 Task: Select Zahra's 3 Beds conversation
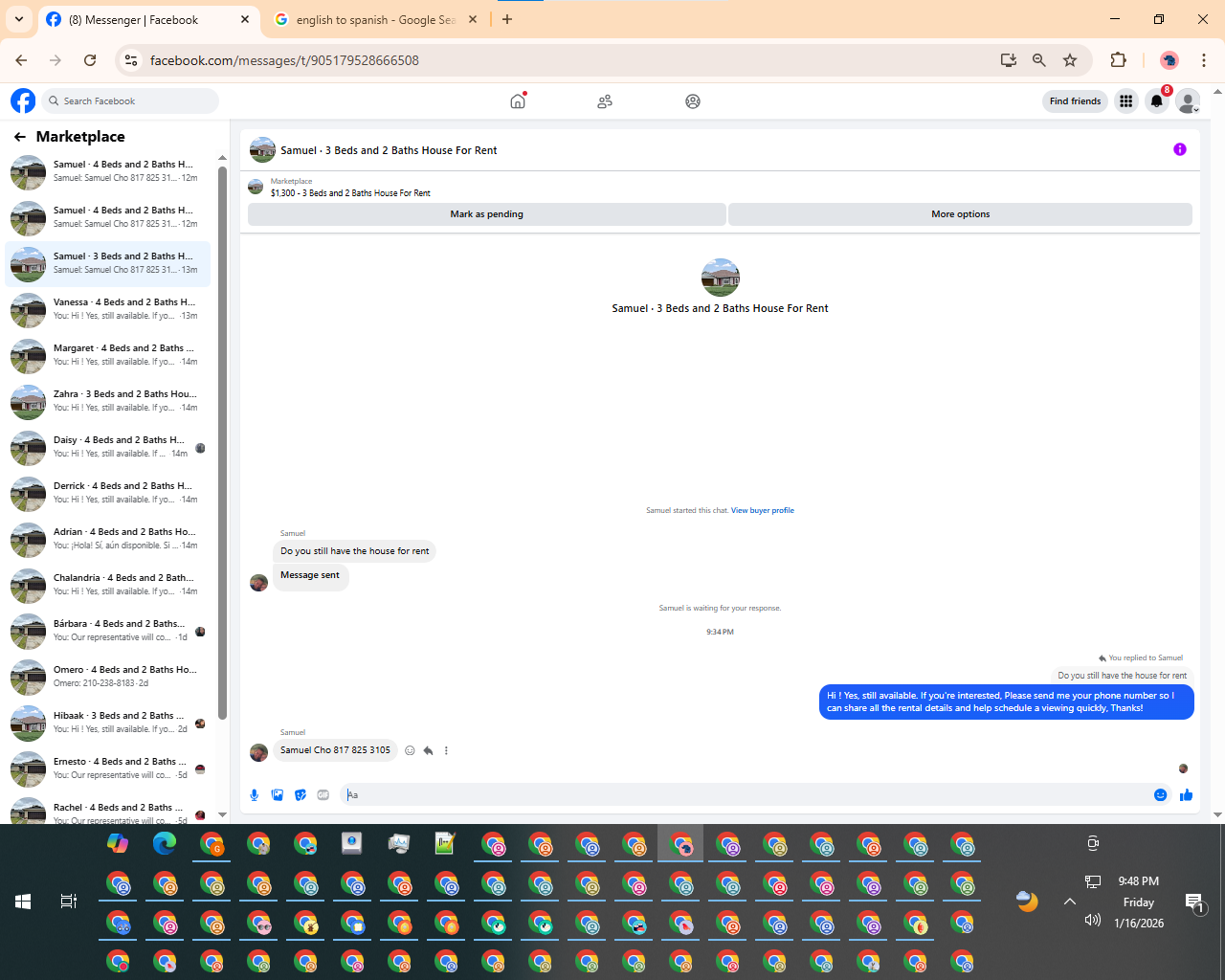click(x=108, y=401)
